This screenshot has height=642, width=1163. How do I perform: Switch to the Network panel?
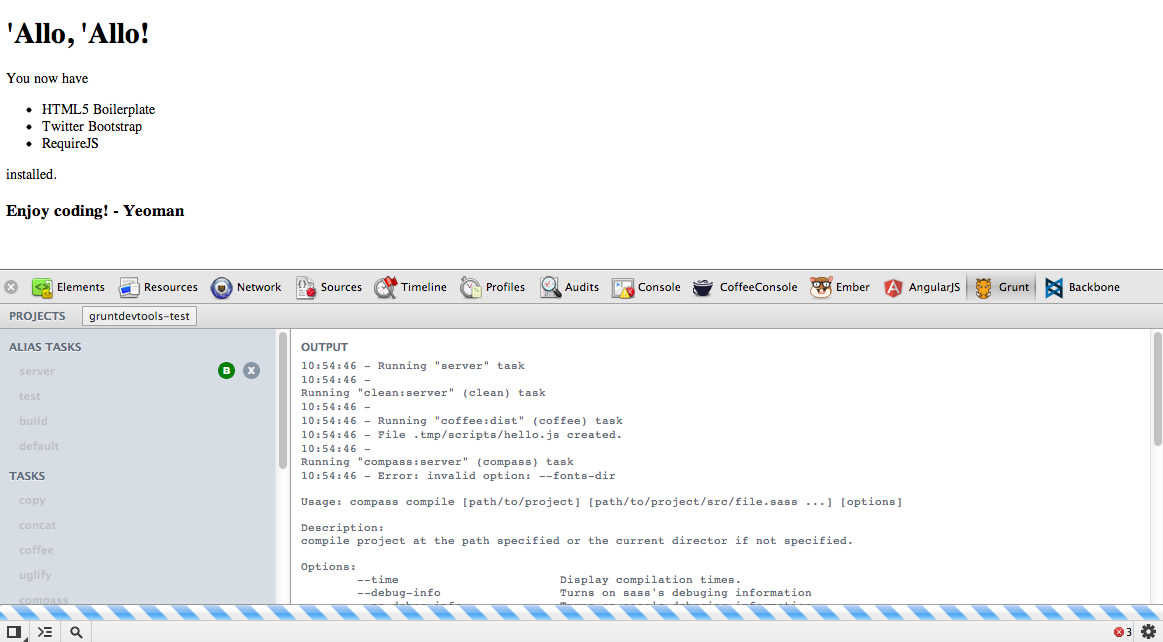coord(246,287)
